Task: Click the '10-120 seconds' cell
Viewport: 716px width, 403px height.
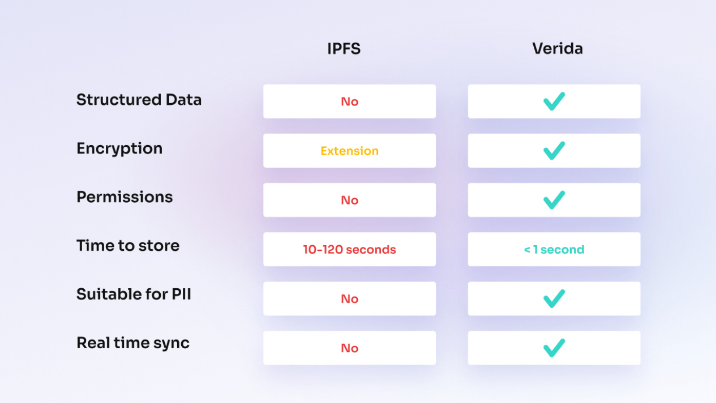Action: 349,249
